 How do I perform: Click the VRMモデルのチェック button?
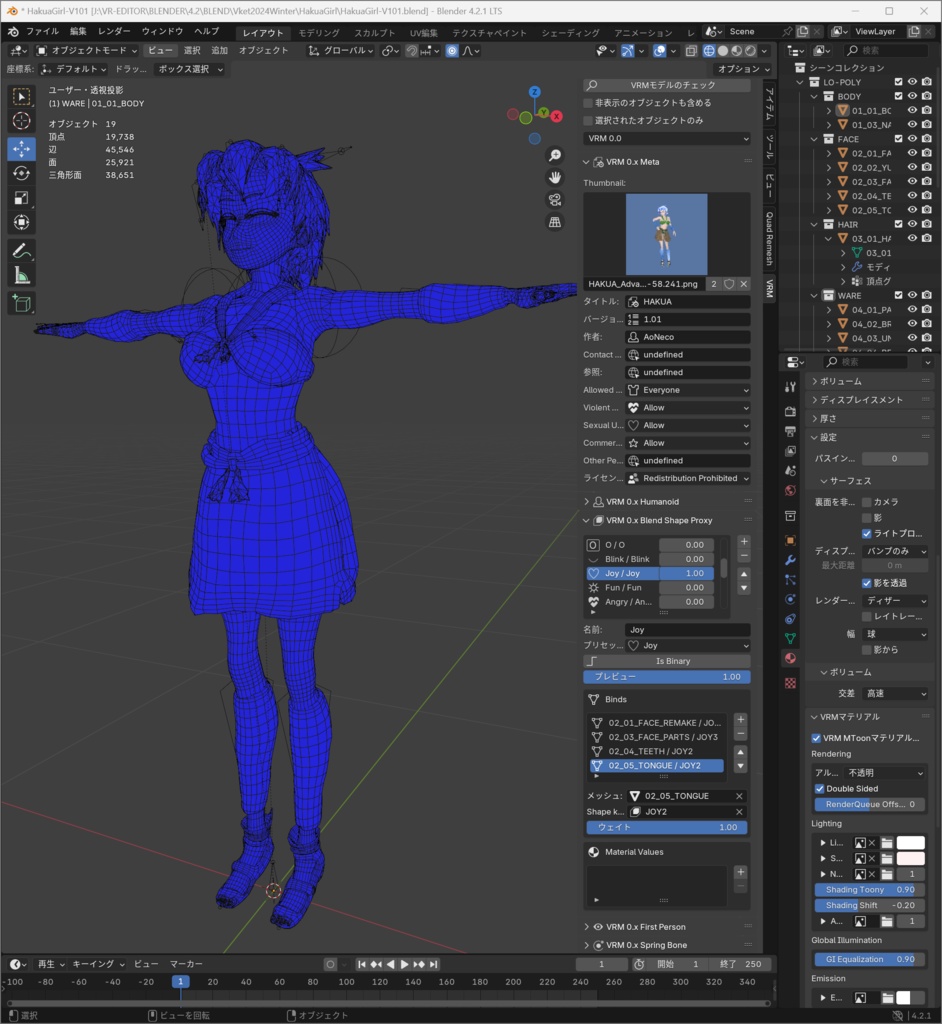[666, 85]
